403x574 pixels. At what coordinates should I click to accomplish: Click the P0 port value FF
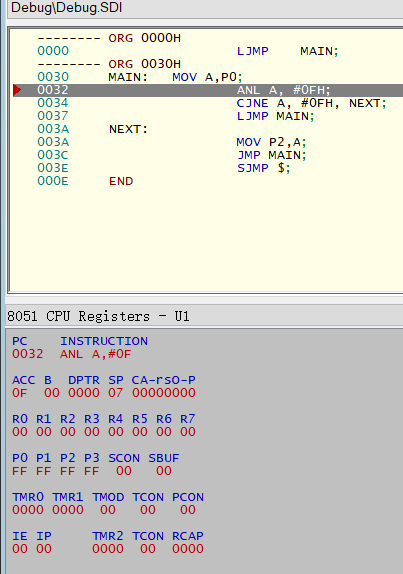(x=20, y=471)
